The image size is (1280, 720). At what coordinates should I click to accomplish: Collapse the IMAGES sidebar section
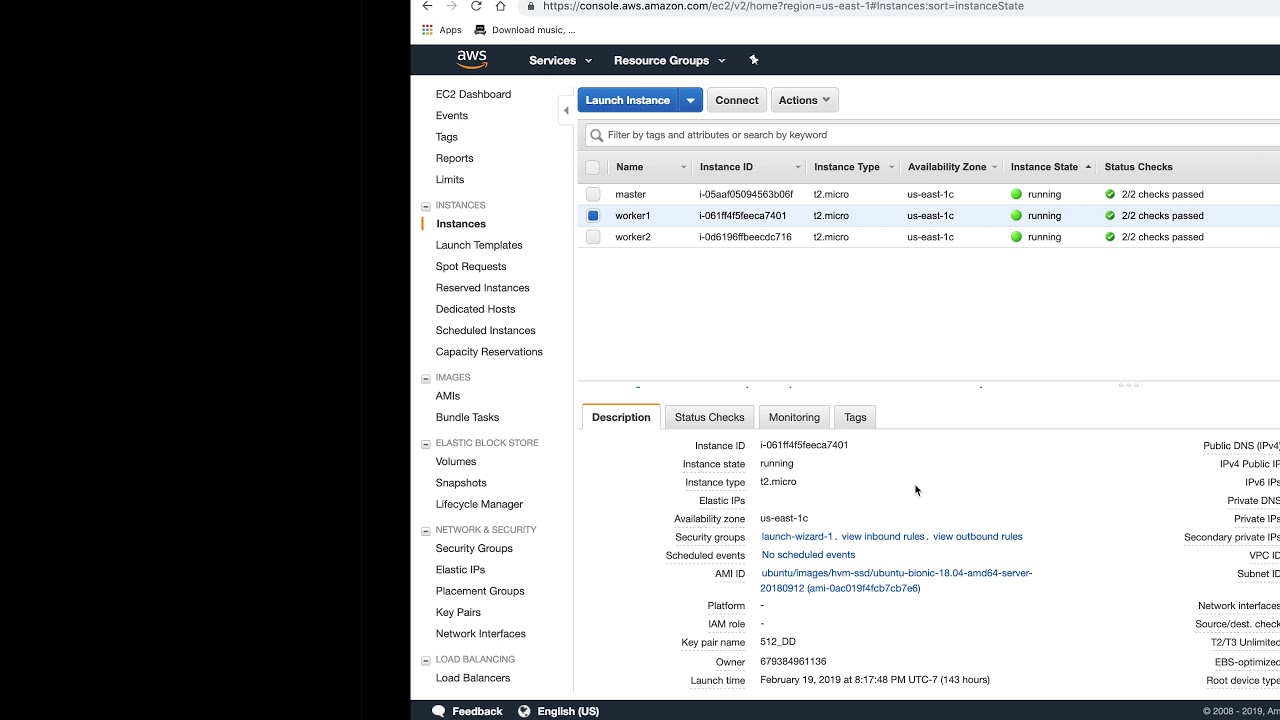point(426,378)
